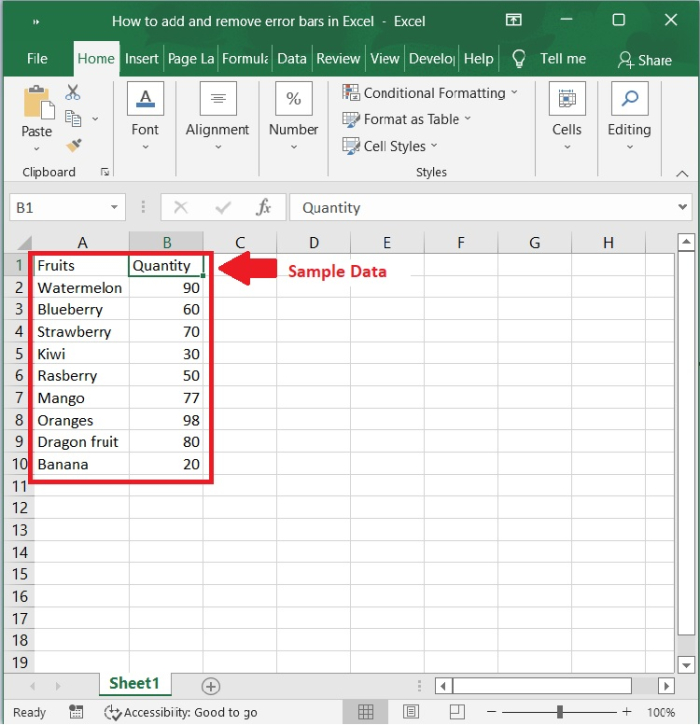Image resolution: width=700 pixels, height=725 pixels.
Task: Open the Format as Table menu
Action: pyautogui.click(x=407, y=119)
